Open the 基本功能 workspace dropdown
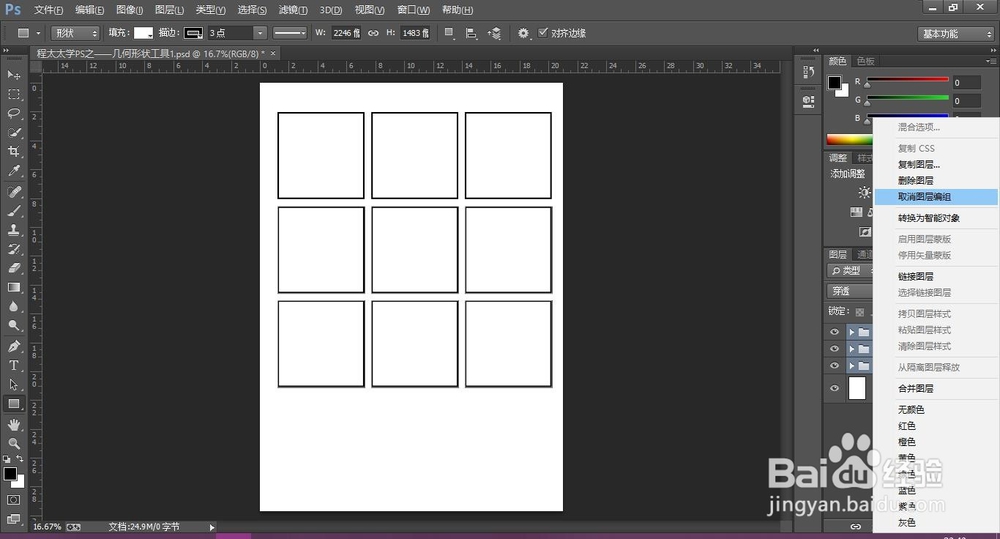 click(957, 34)
